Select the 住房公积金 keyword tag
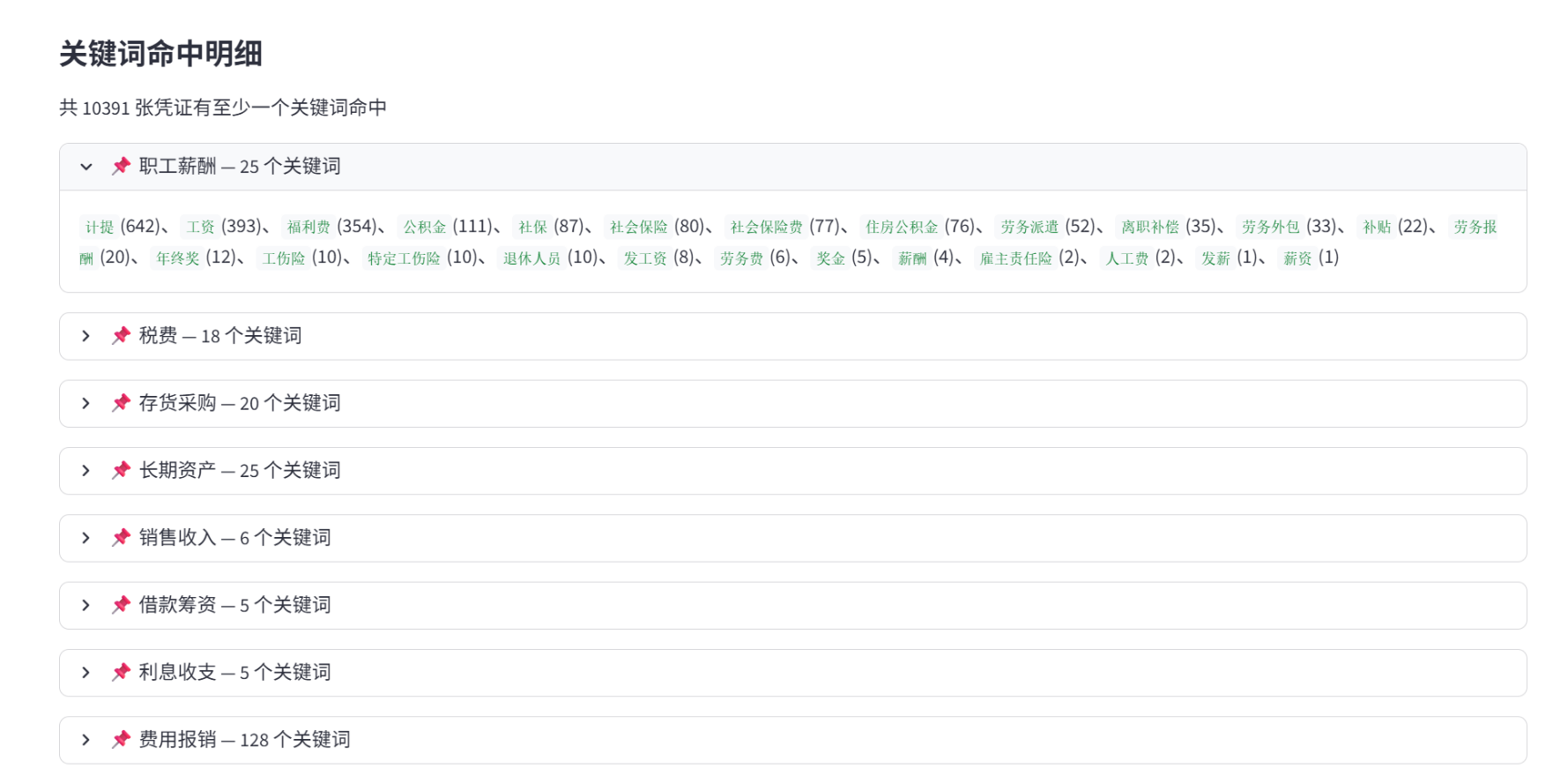The width and height of the screenshot is (1568, 776). [902, 227]
